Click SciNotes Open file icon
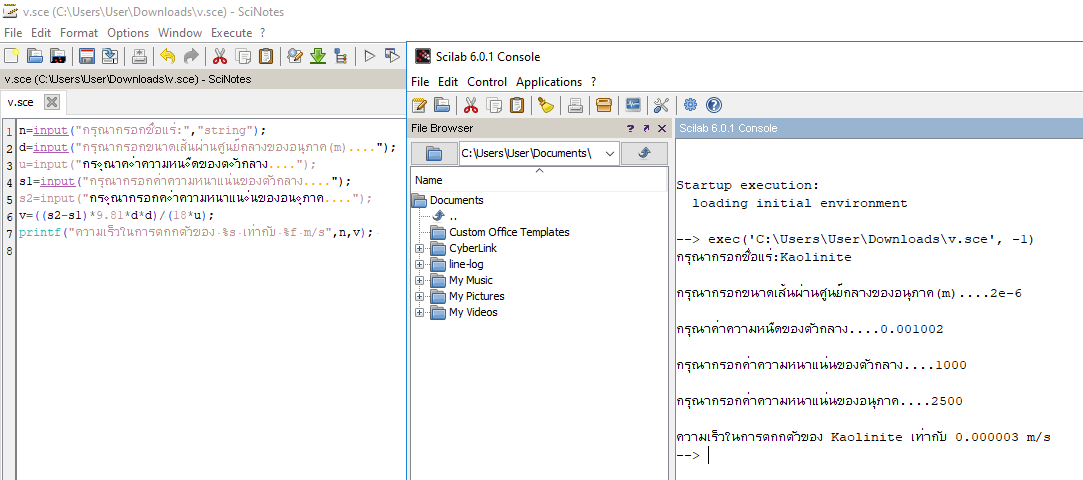 point(35,56)
